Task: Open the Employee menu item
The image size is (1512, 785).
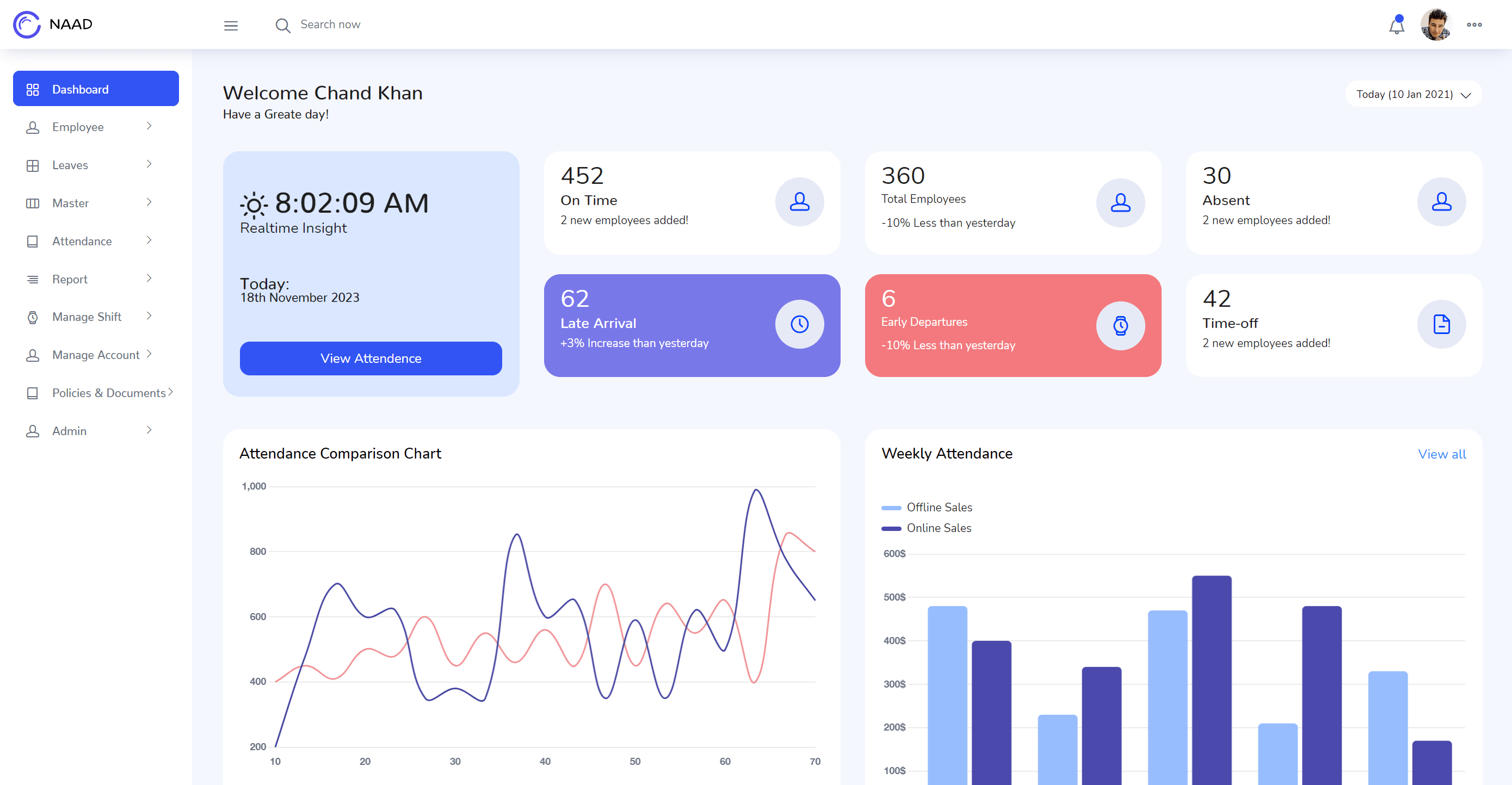Action: pyautogui.click(x=96, y=127)
